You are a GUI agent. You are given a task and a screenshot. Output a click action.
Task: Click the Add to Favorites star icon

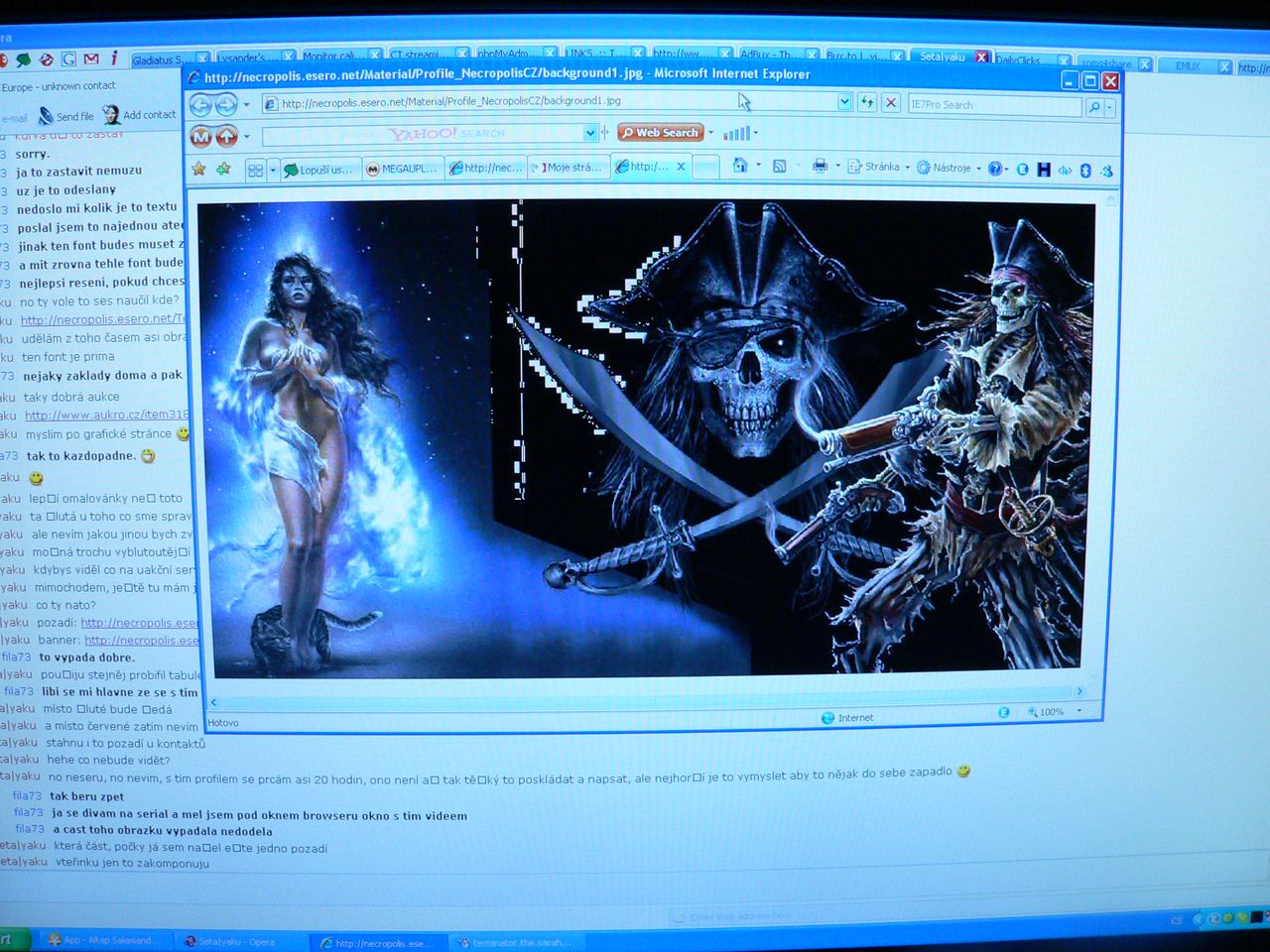tap(224, 169)
